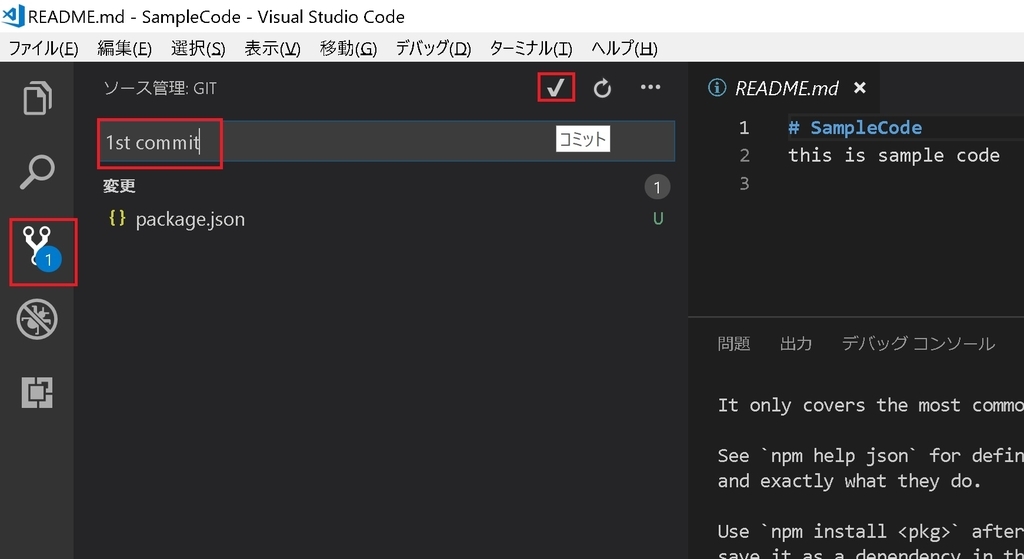Click the 'and exactly what they do.' output line
The width and height of the screenshot is (1024, 559).
(x=849, y=481)
